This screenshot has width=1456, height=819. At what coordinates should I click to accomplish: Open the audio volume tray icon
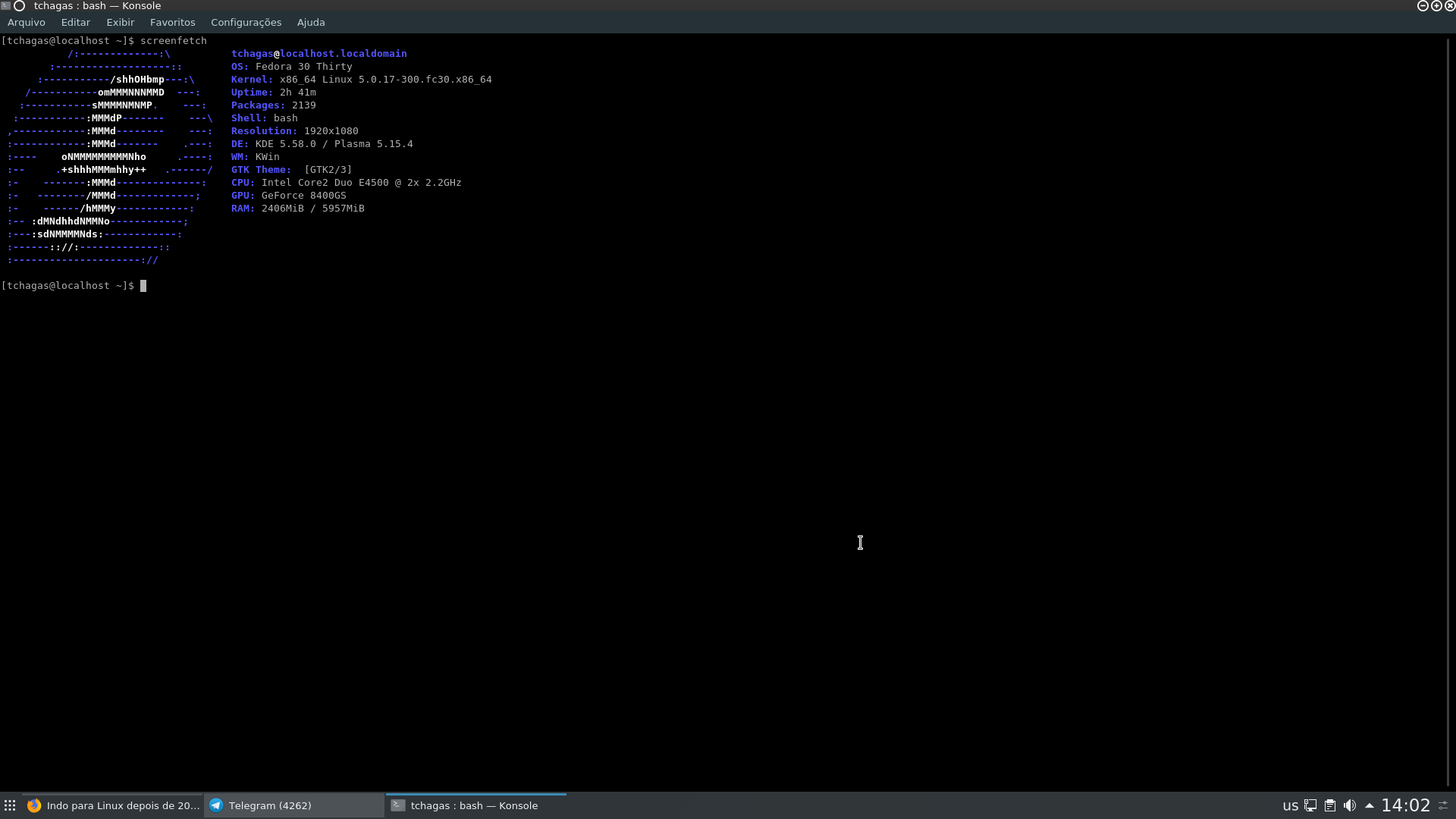(x=1350, y=805)
